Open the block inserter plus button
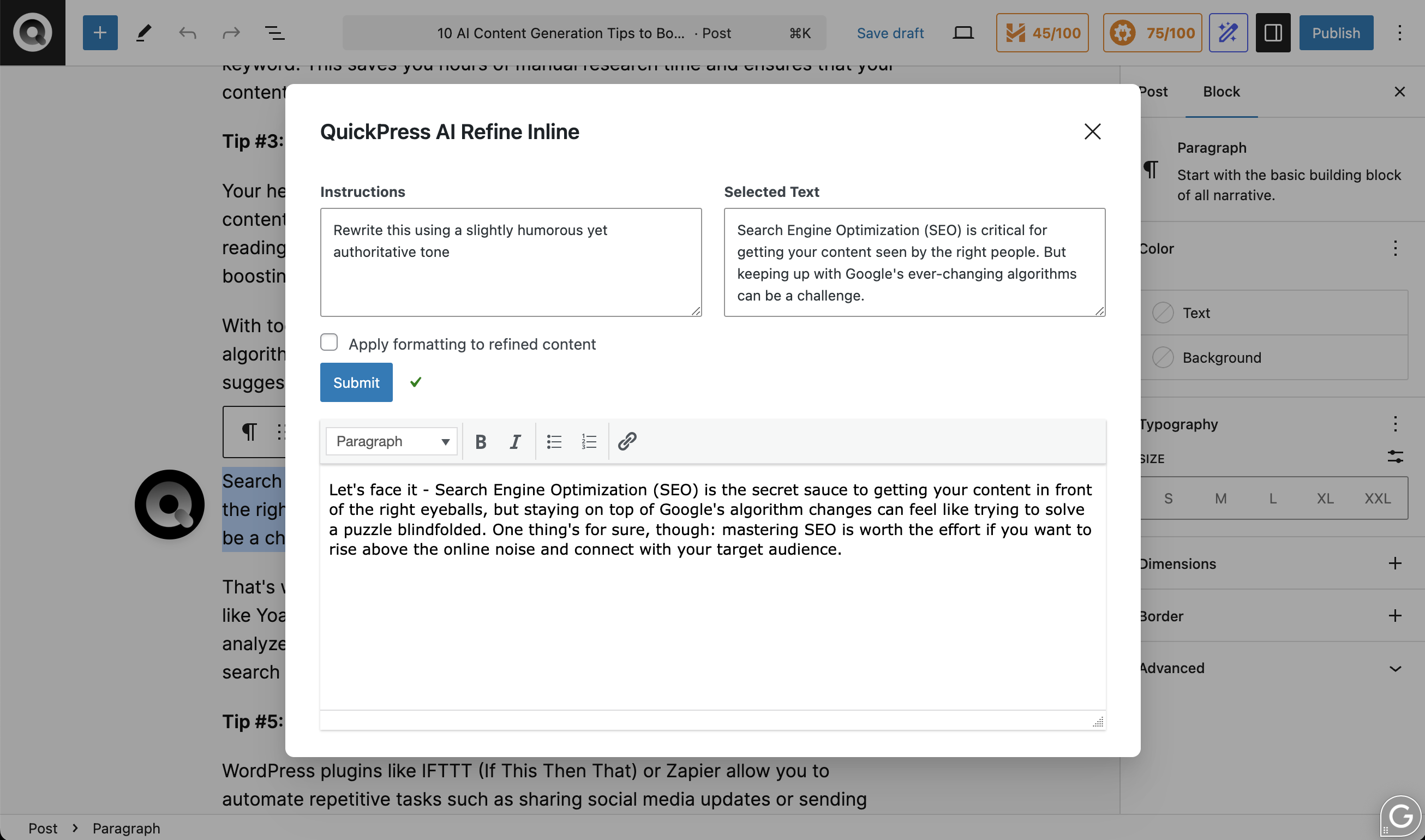 coord(100,33)
